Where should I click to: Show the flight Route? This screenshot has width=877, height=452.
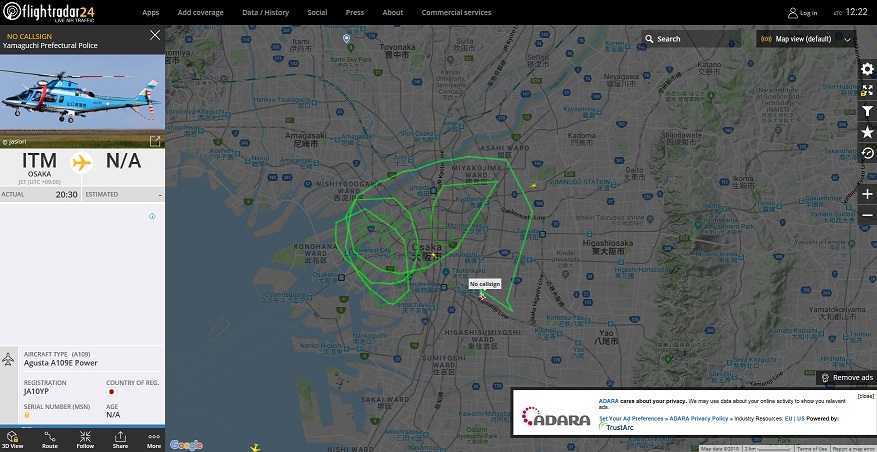50,440
